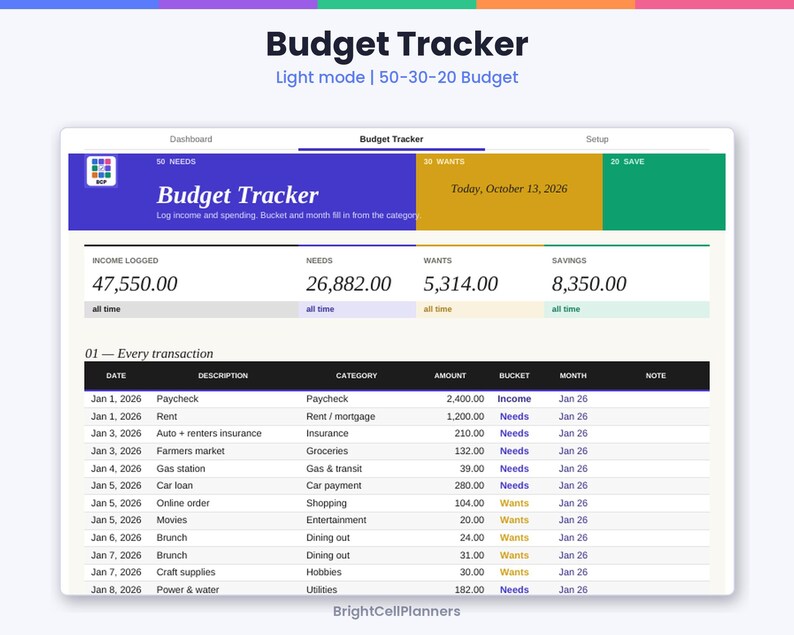Select the Utilities category cell
The height and width of the screenshot is (635, 794).
tap(322, 589)
